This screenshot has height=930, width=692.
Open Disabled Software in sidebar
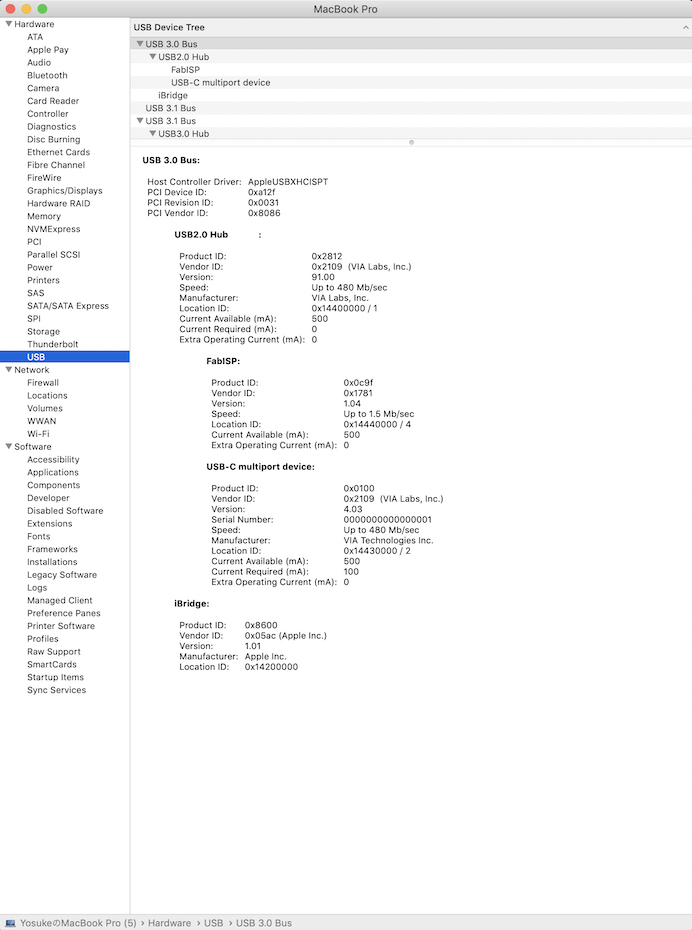click(65, 511)
